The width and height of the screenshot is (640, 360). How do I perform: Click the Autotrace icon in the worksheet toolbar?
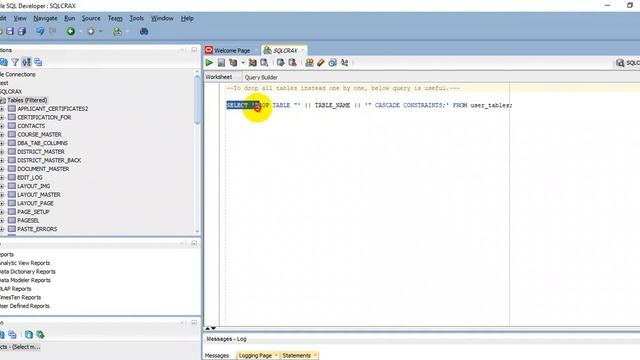point(253,62)
